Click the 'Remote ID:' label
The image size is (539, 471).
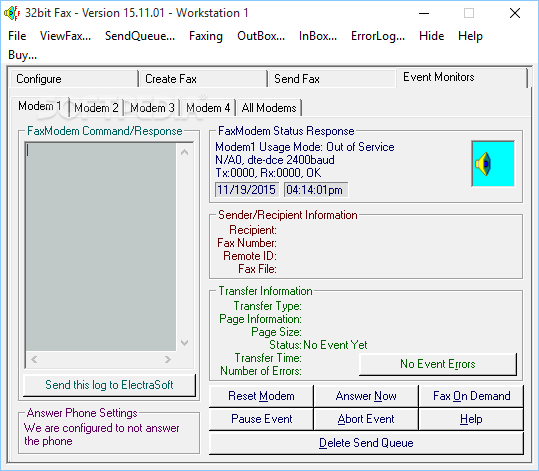click(x=250, y=256)
